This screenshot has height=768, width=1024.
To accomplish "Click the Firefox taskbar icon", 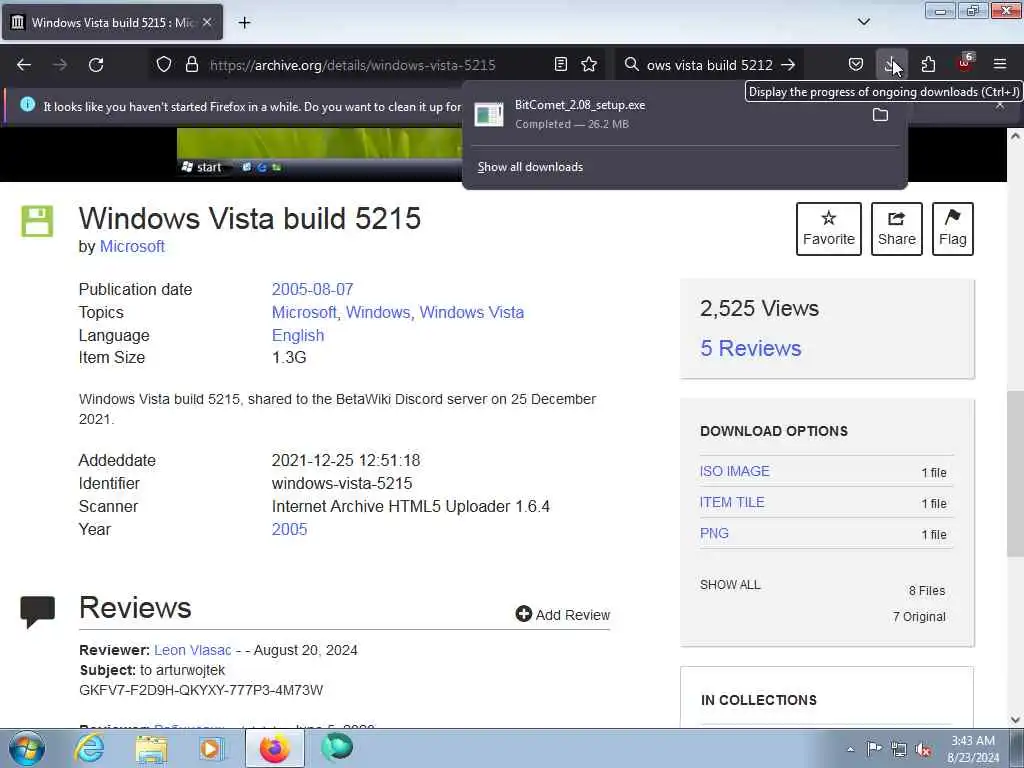I will (x=274, y=748).
